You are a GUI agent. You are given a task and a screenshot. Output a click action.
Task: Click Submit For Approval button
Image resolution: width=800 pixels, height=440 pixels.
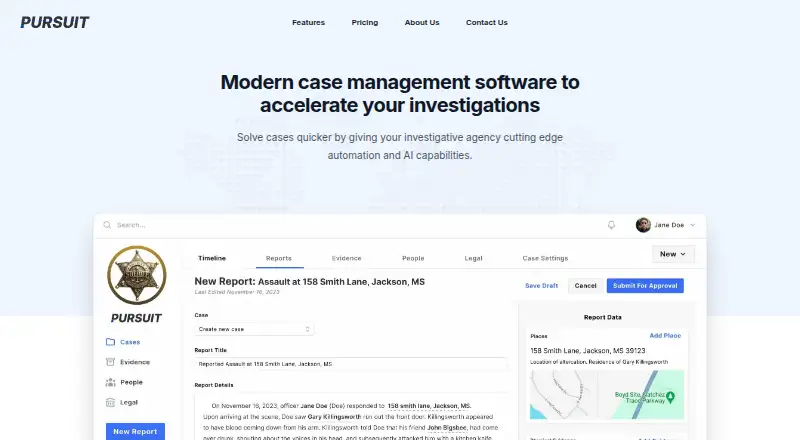click(x=645, y=286)
